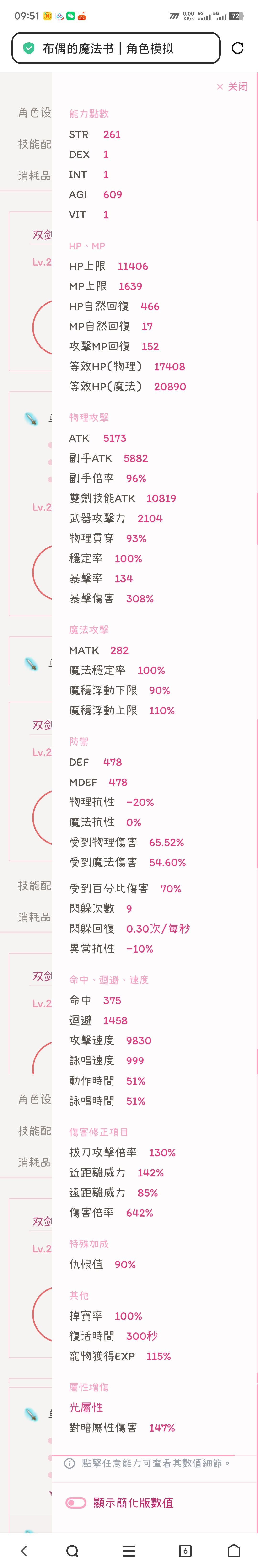Click the green shield security icon
This screenshot has height=1568, width=258.
[x=29, y=48]
